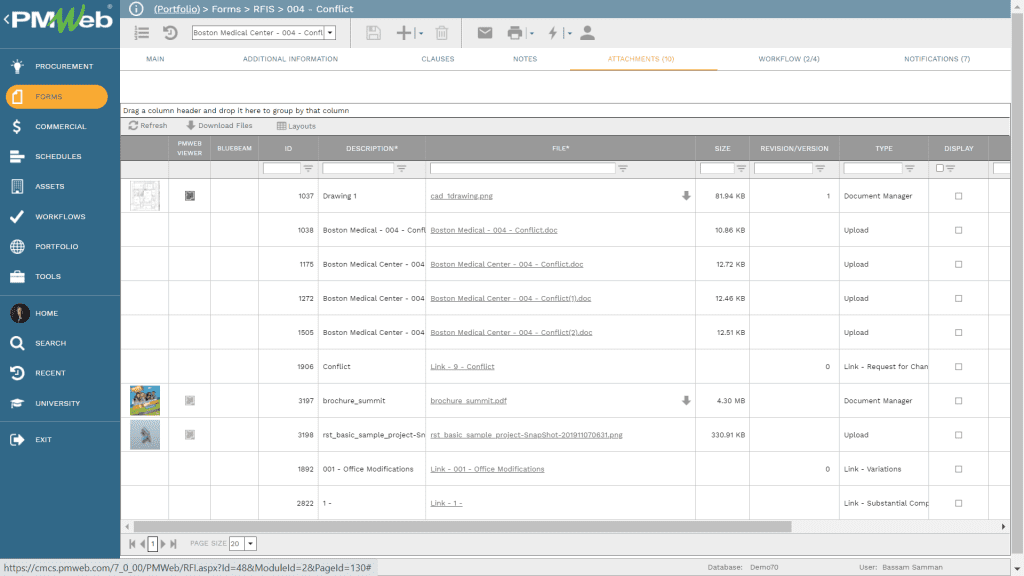Open filter icon for Revision/Version column
1024x576 pixels.
(x=820, y=168)
